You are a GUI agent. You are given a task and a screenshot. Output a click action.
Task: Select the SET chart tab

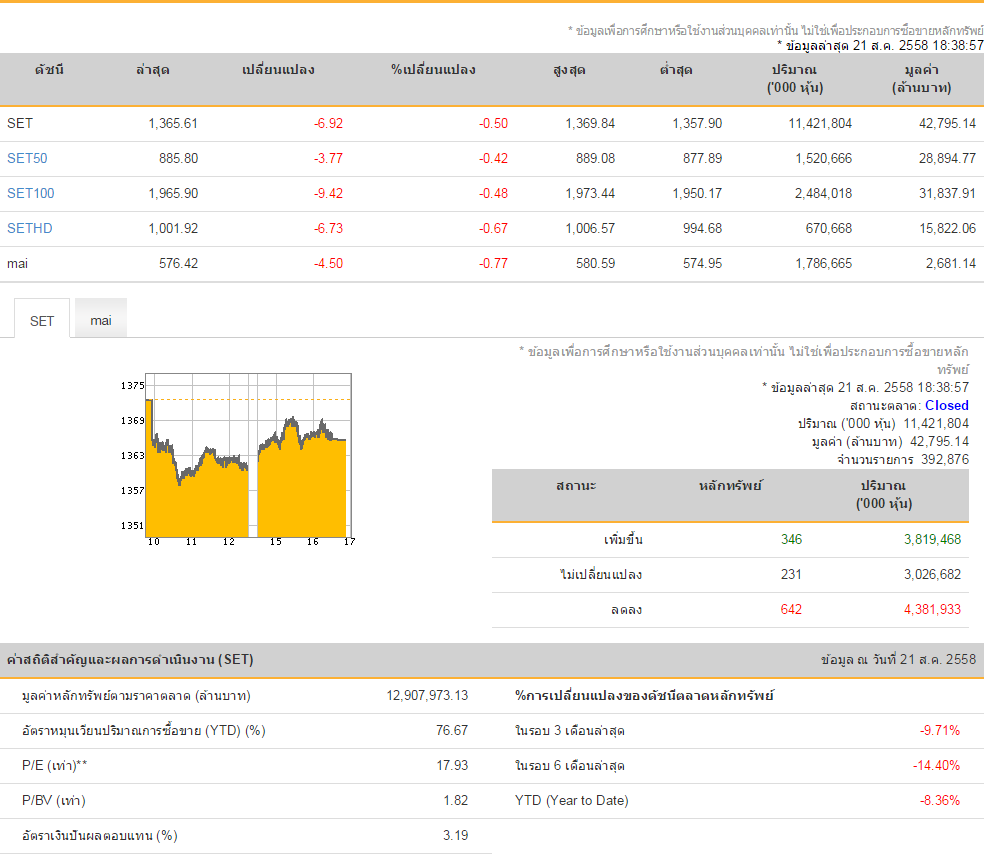tap(42, 320)
